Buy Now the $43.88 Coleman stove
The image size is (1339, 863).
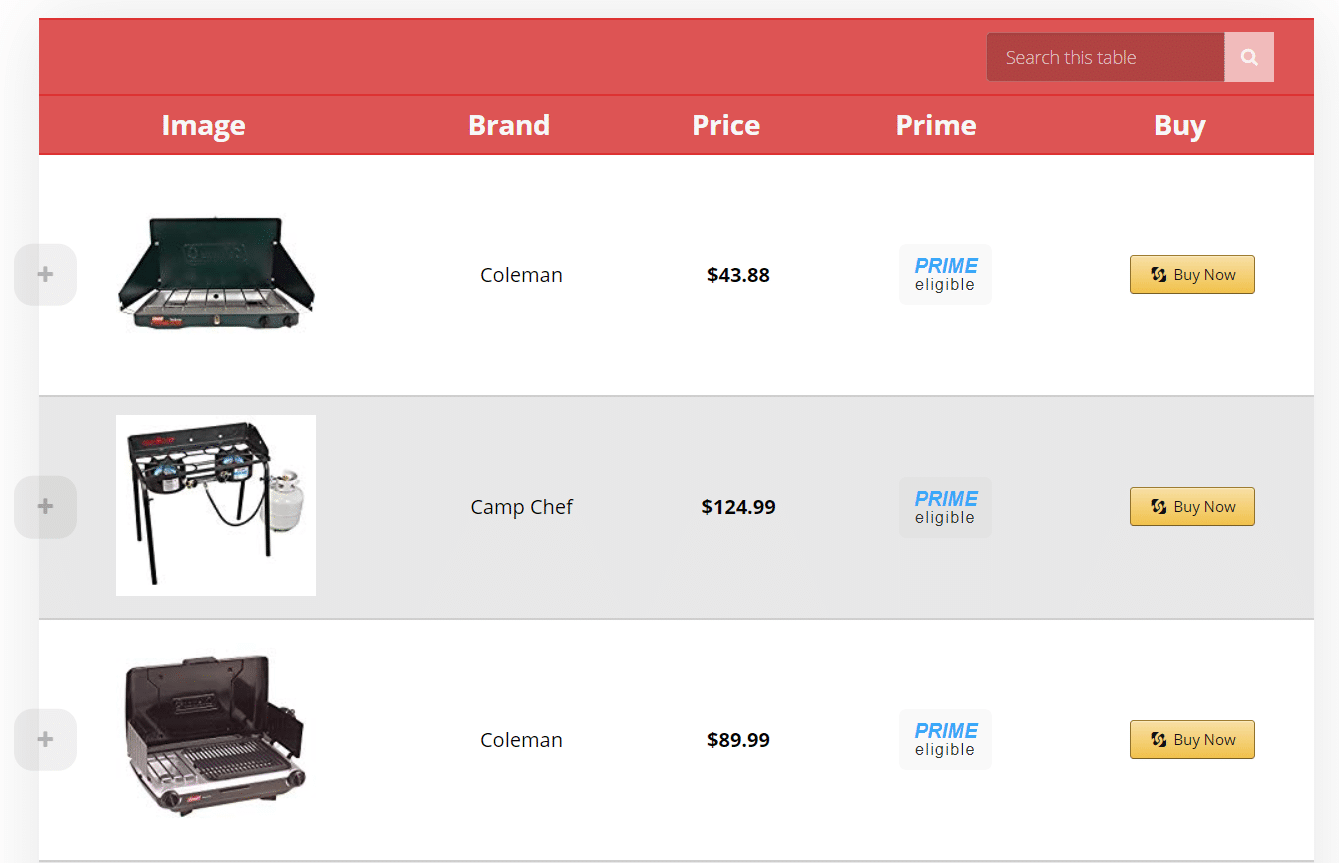pyautogui.click(x=1192, y=275)
